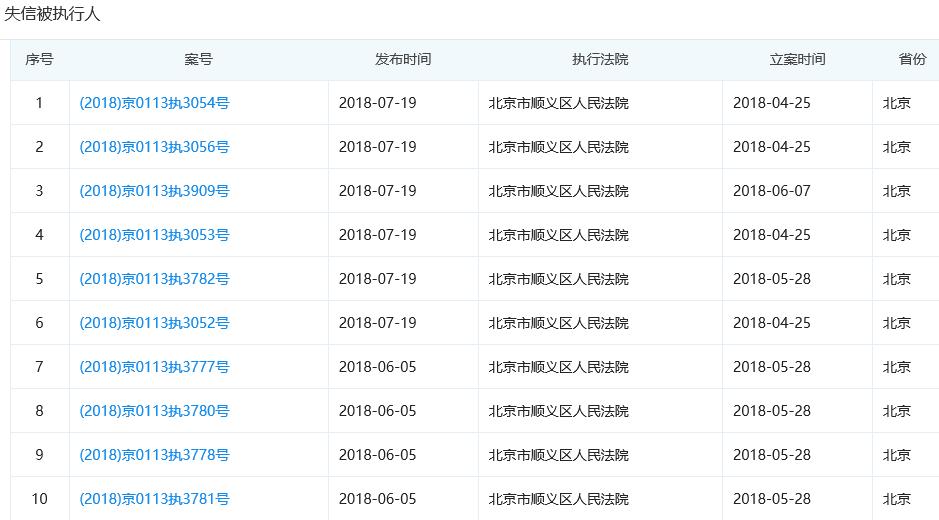The height and width of the screenshot is (520, 939).
Task: Select publish date 2018-06-05 in row 7
Action: pyautogui.click(x=377, y=367)
